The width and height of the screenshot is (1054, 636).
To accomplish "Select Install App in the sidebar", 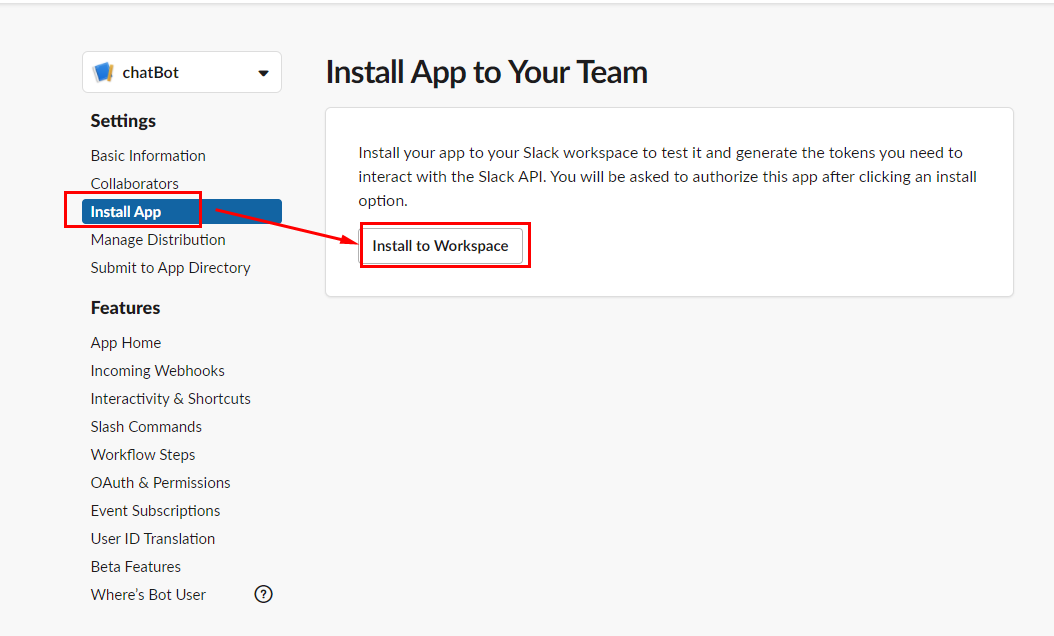I will 181,212.
